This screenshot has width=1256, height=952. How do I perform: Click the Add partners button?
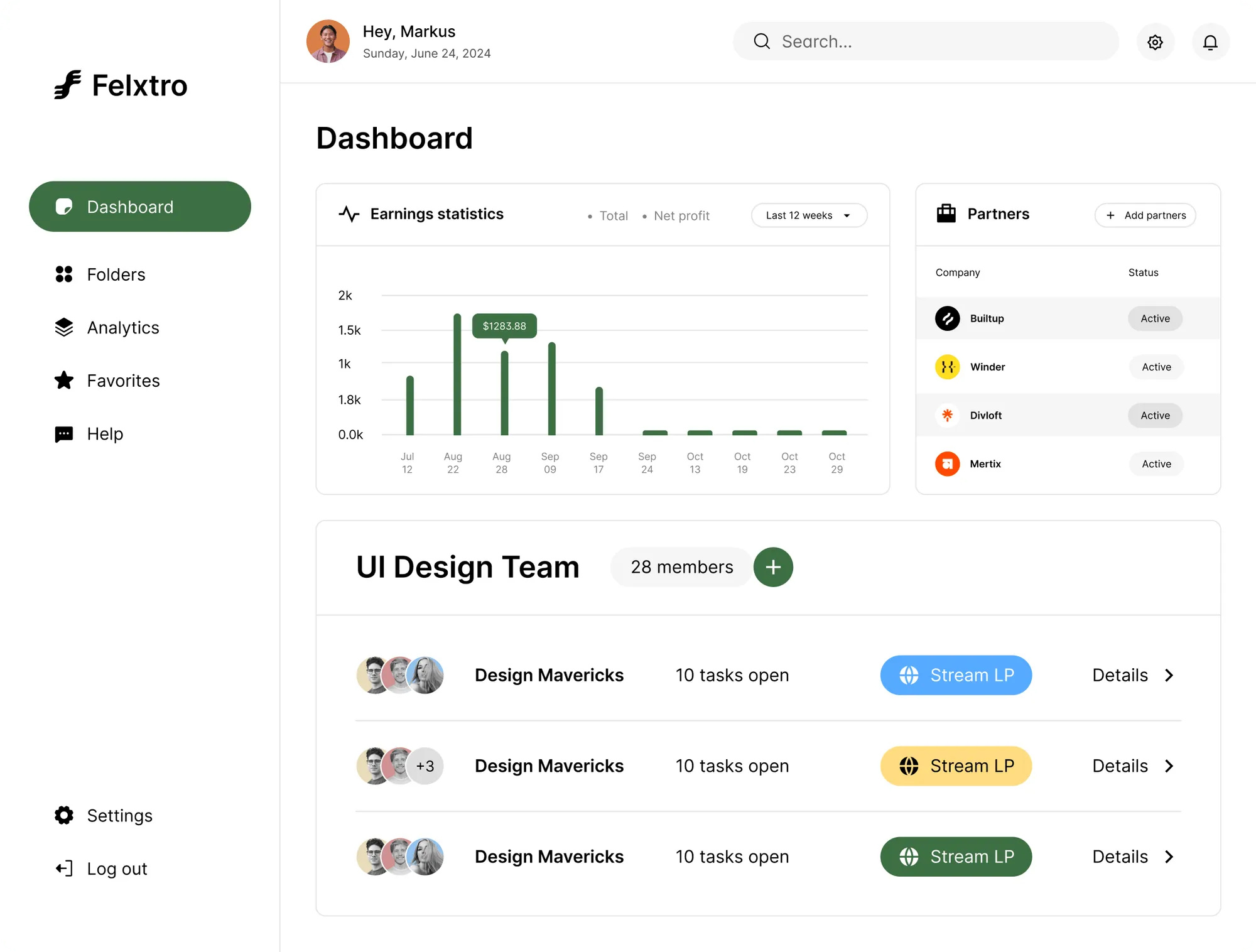coord(1145,215)
